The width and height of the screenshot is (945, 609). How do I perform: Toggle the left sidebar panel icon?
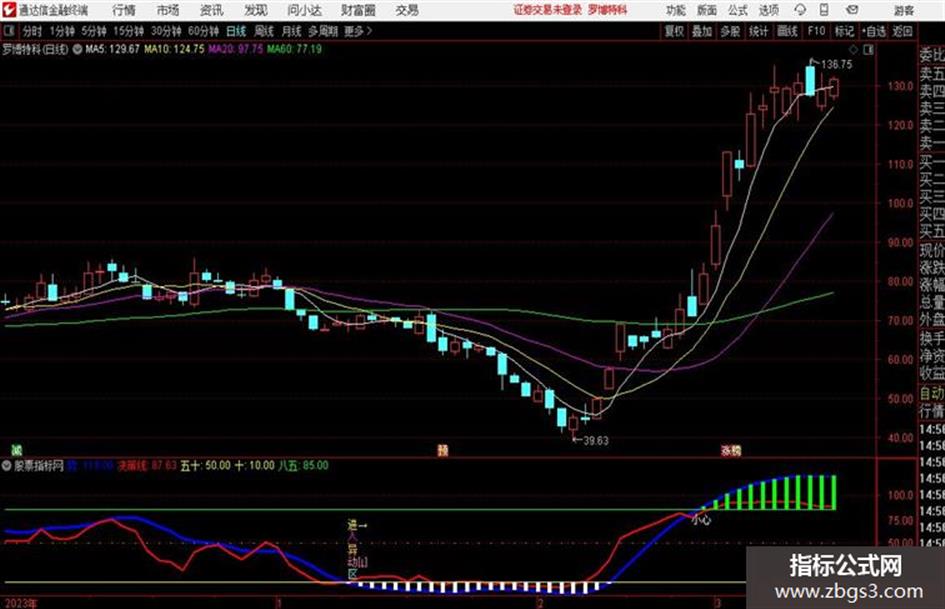8,31
